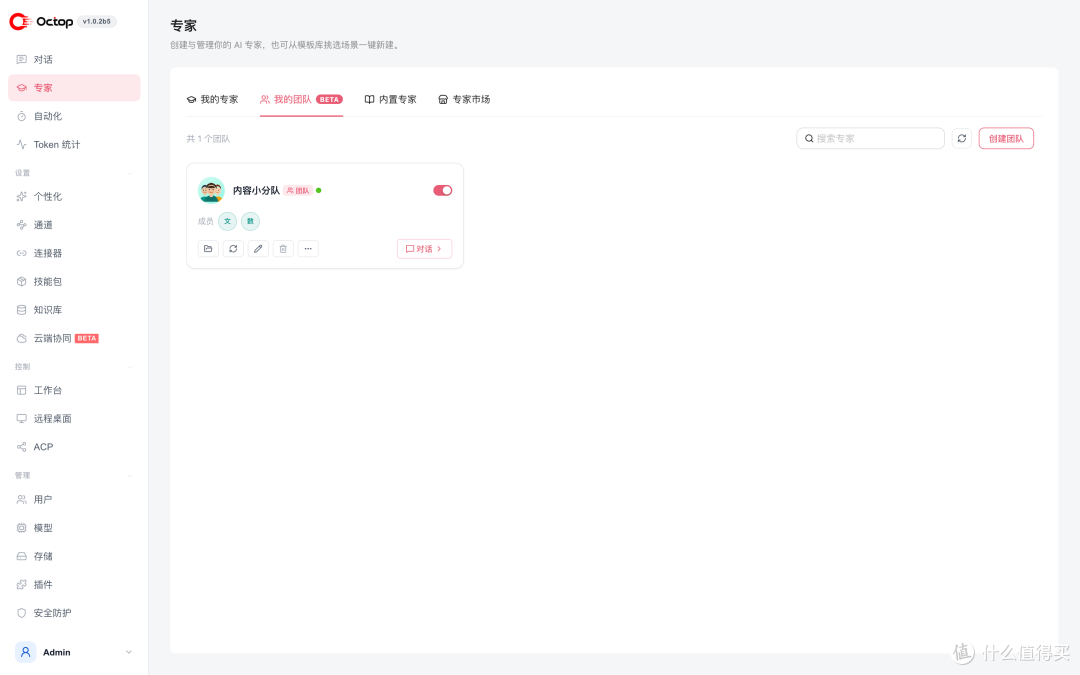Open 技能包 page
Image resolution: width=1080 pixels, height=675 pixels.
click(74, 281)
